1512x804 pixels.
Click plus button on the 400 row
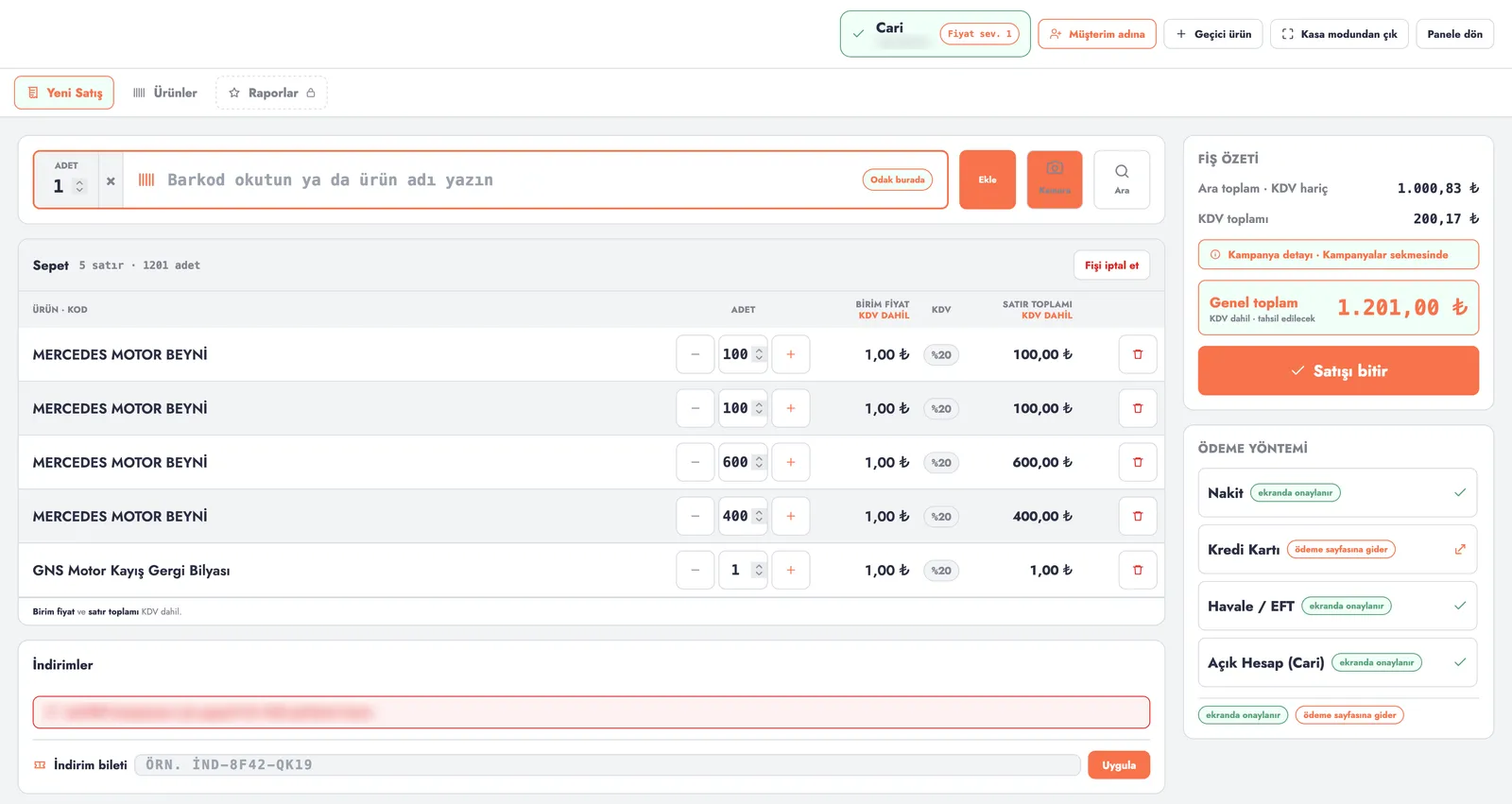(x=791, y=516)
